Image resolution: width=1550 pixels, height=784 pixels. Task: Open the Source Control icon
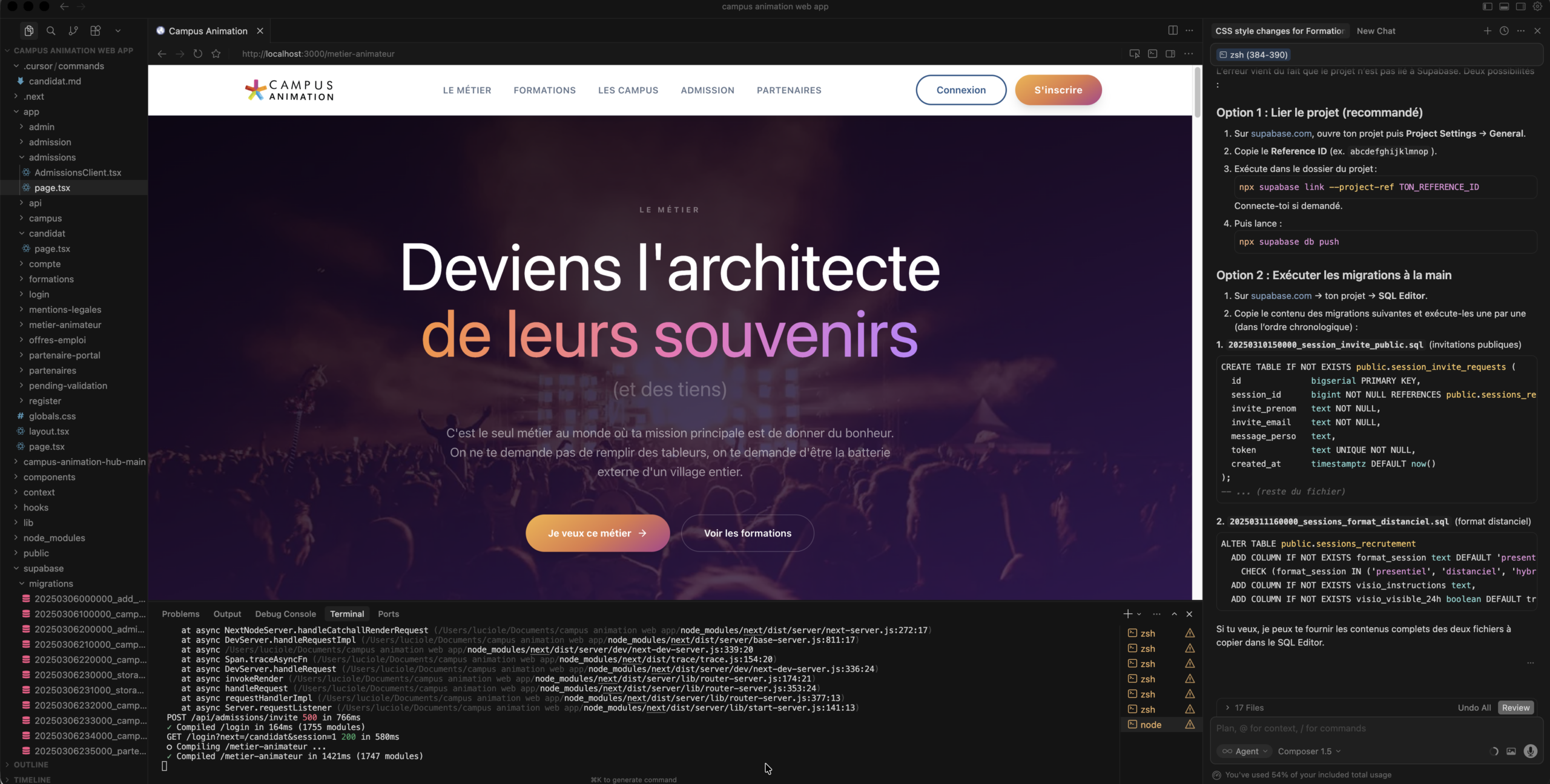[x=73, y=31]
